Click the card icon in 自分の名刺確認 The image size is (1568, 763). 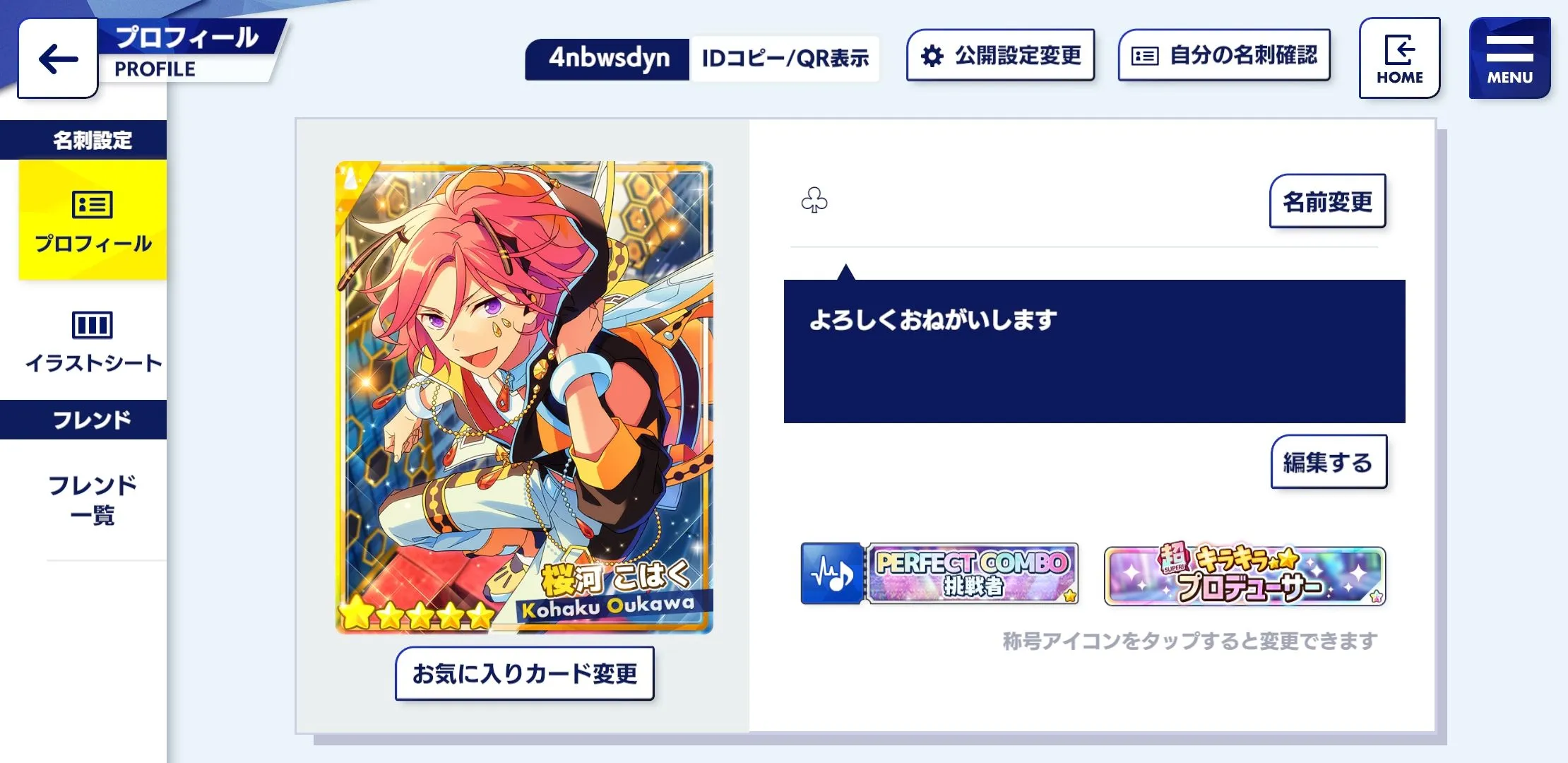[1145, 56]
